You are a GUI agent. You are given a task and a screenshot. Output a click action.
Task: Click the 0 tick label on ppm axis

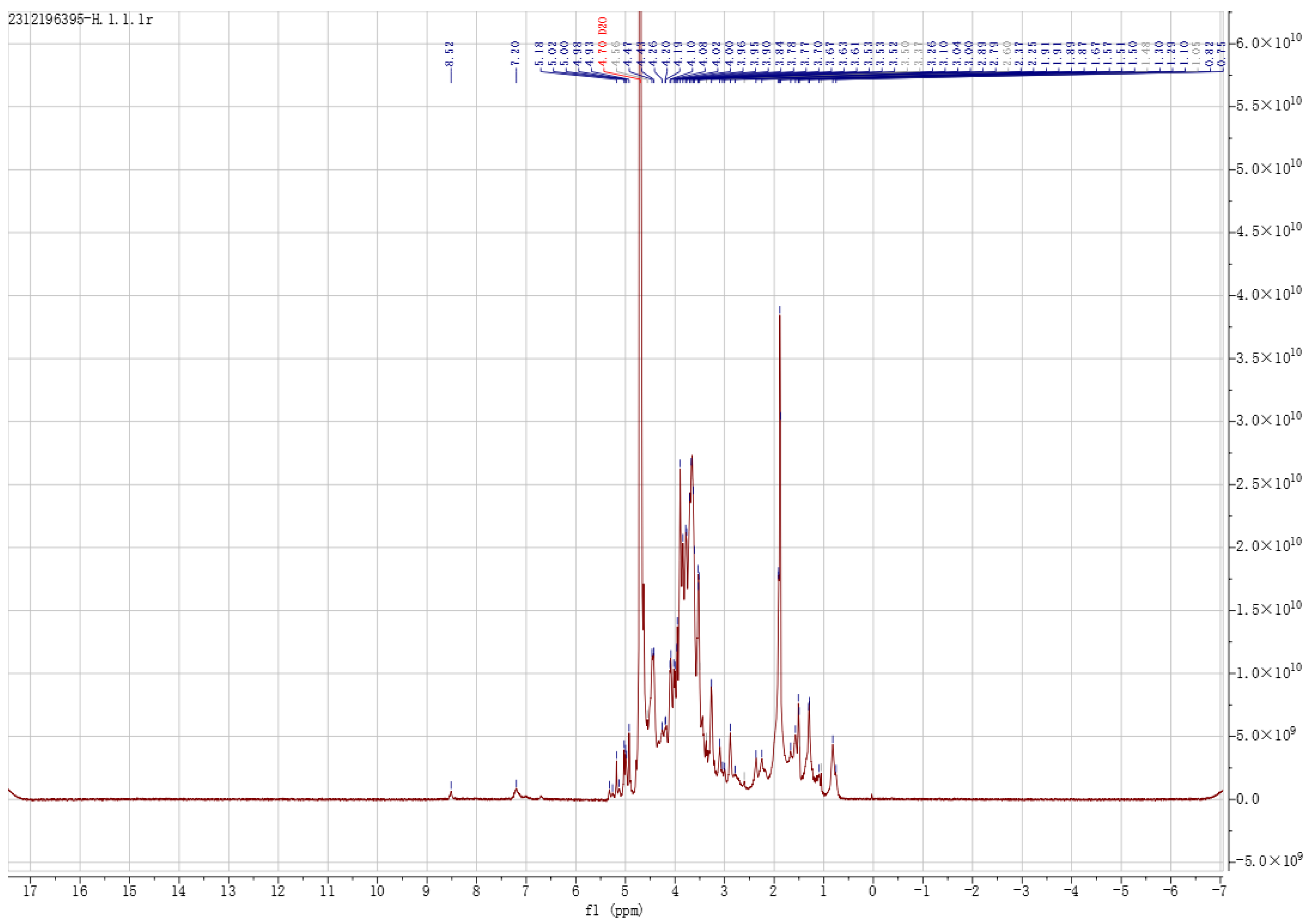click(x=872, y=890)
